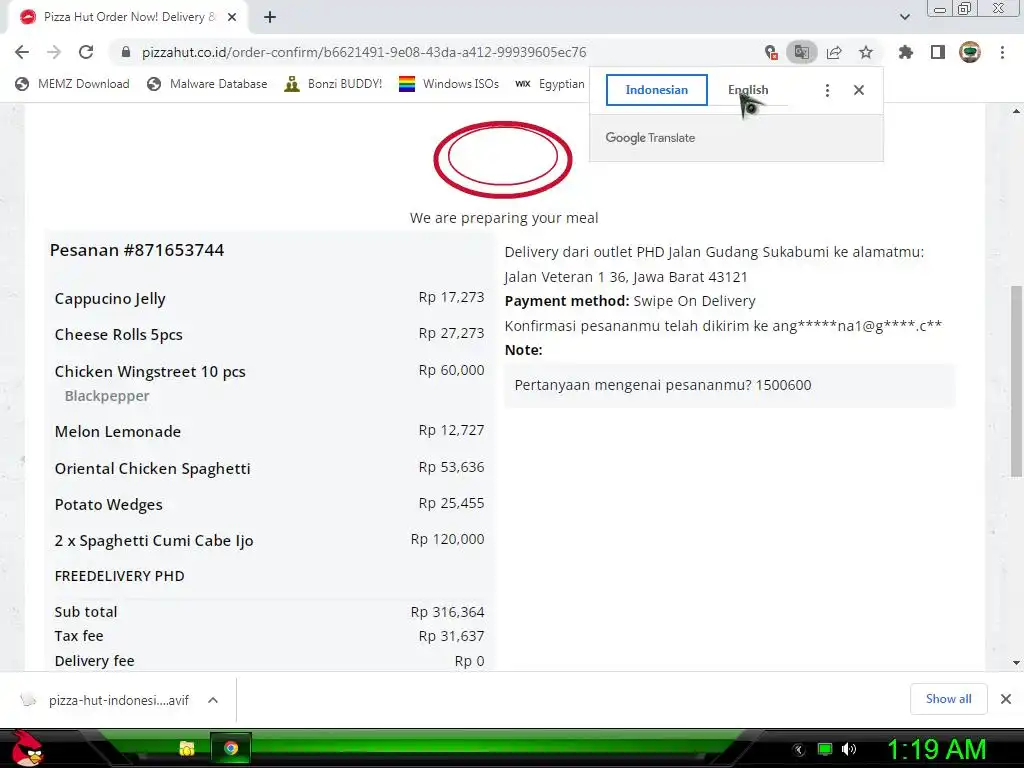
Task: Click the share this page icon
Action: (834, 52)
